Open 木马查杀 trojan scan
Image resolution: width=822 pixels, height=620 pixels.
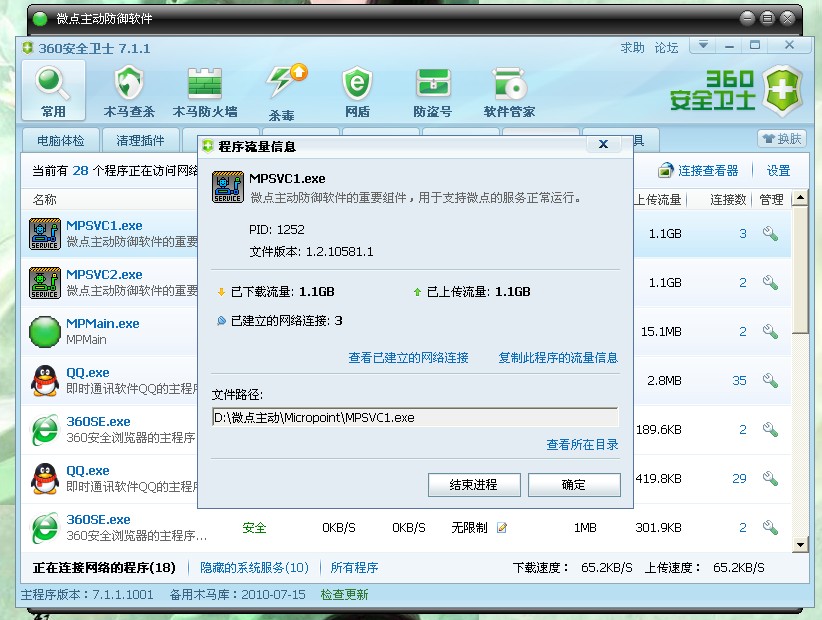129,91
